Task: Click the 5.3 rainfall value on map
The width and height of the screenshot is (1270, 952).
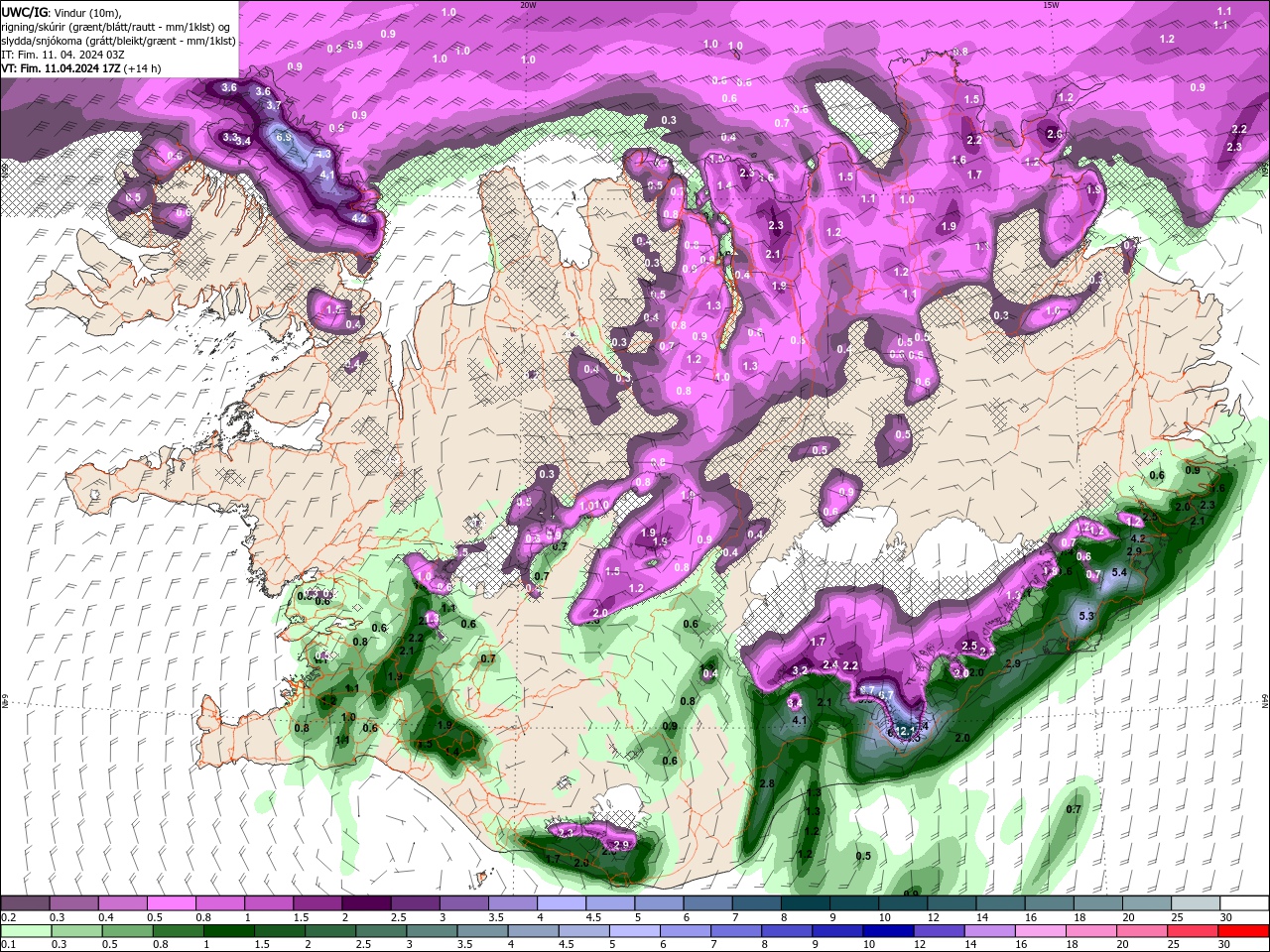Action: click(1086, 616)
